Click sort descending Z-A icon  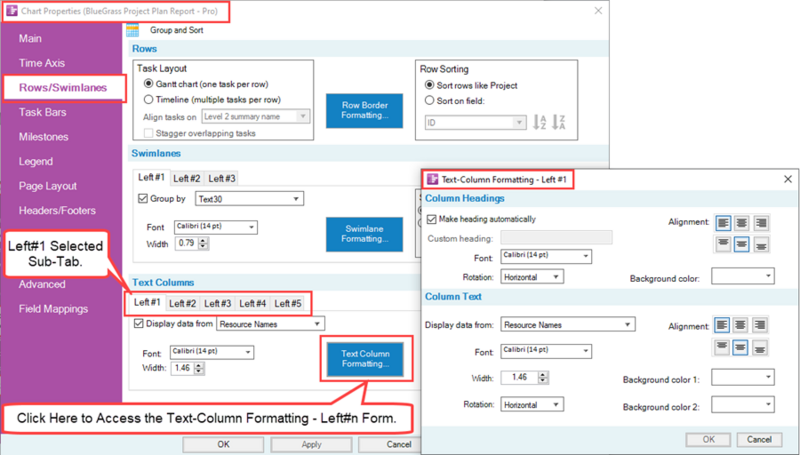(559, 122)
